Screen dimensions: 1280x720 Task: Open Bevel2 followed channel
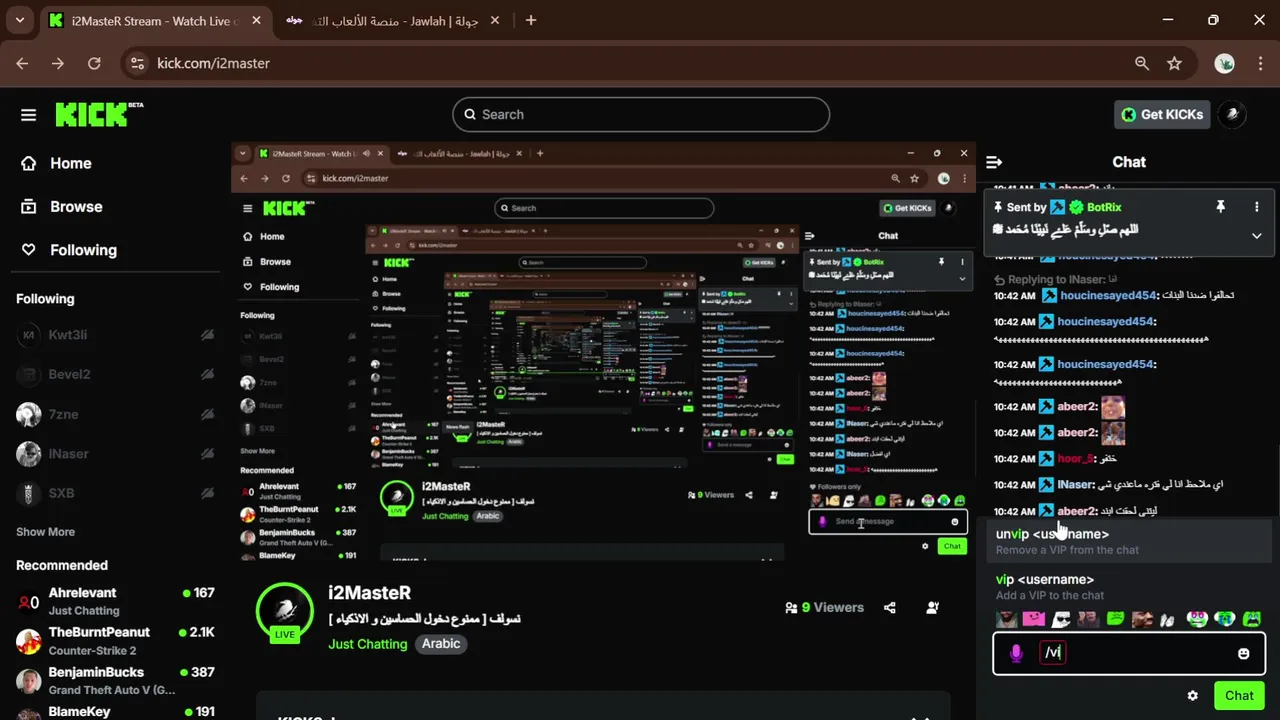(x=115, y=374)
